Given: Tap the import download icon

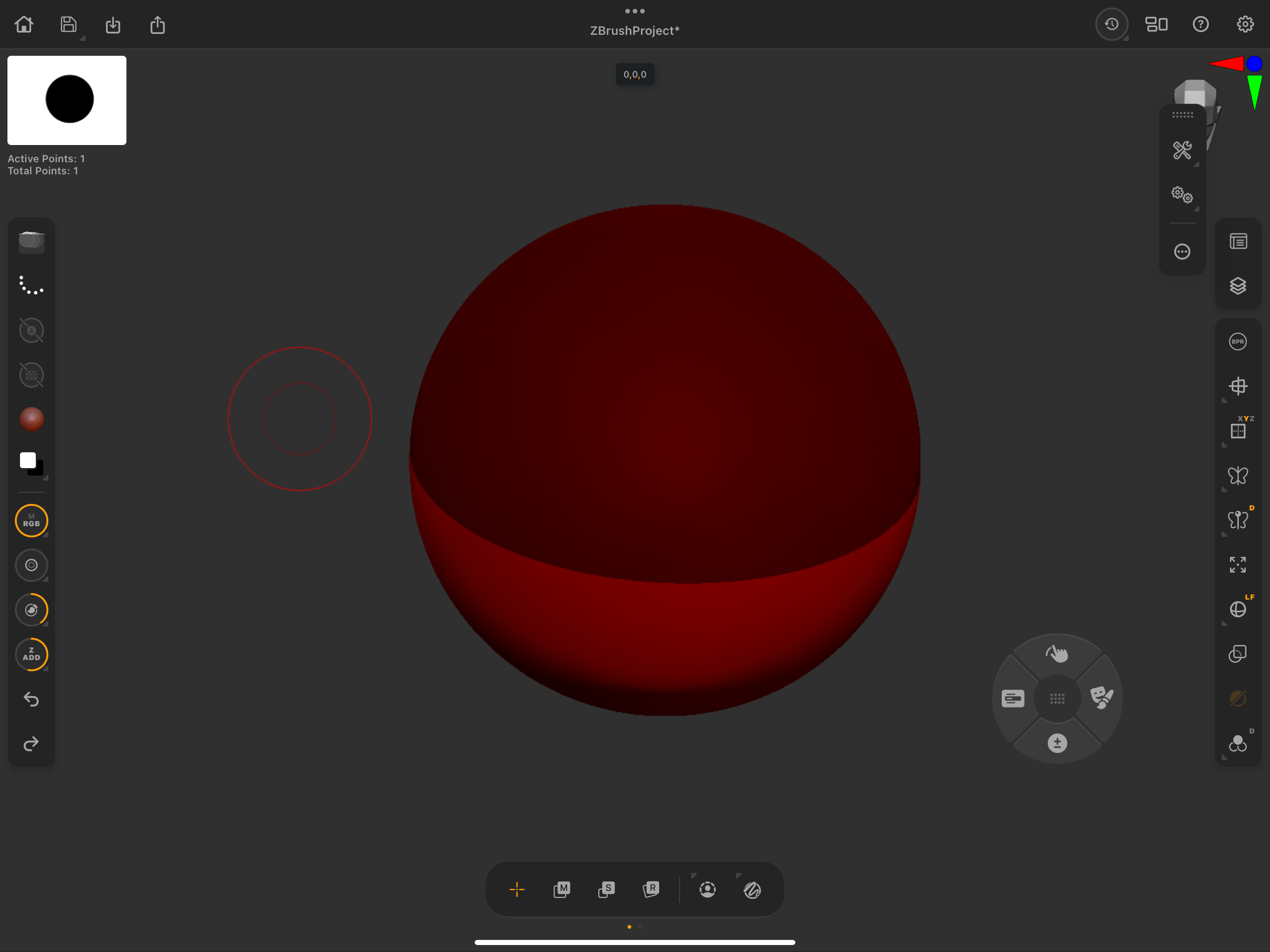Looking at the screenshot, I should coord(113,25).
